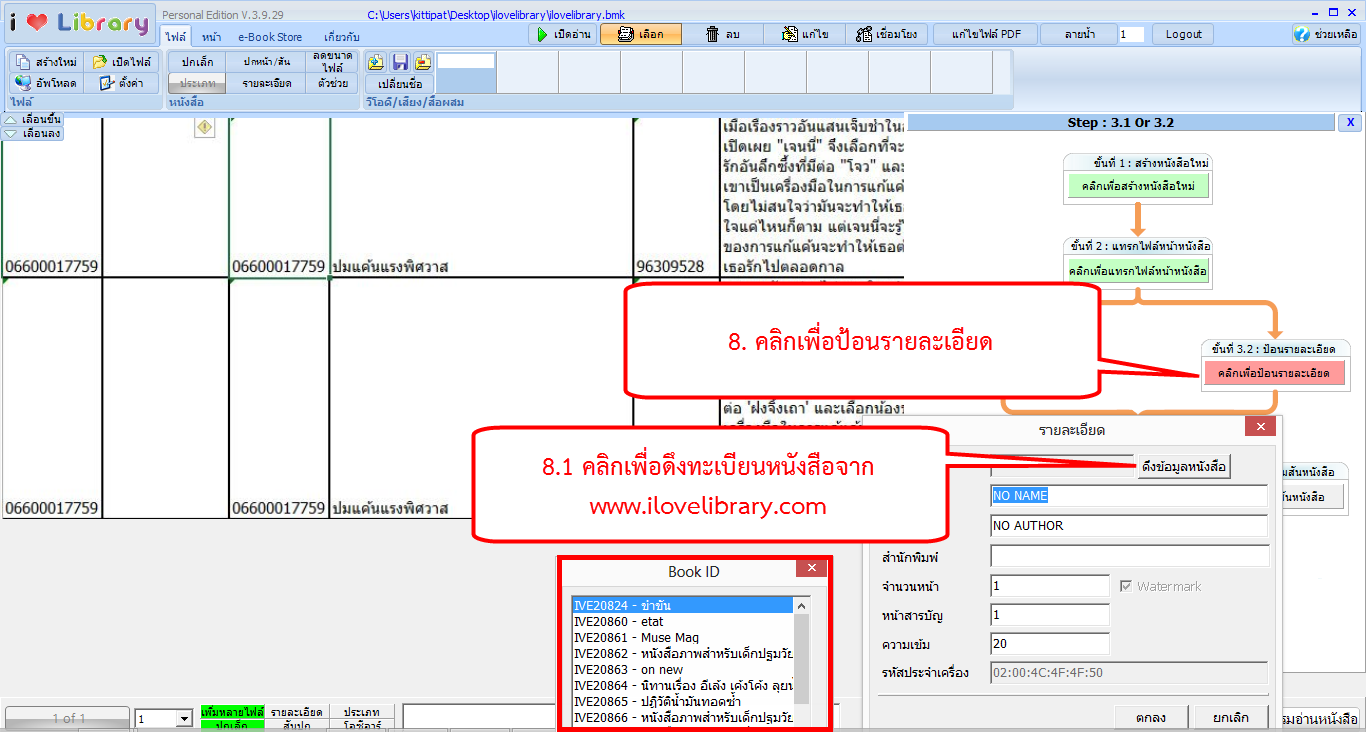Switch to the ไฟล์ (File) tab
The image size is (1366, 732).
click(176, 37)
